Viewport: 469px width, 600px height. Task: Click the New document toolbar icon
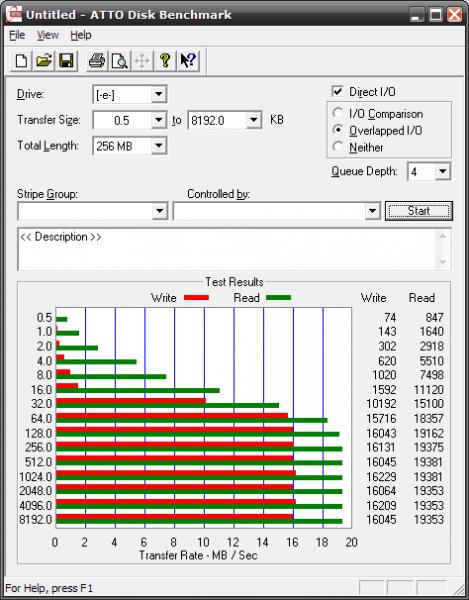coord(21,61)
